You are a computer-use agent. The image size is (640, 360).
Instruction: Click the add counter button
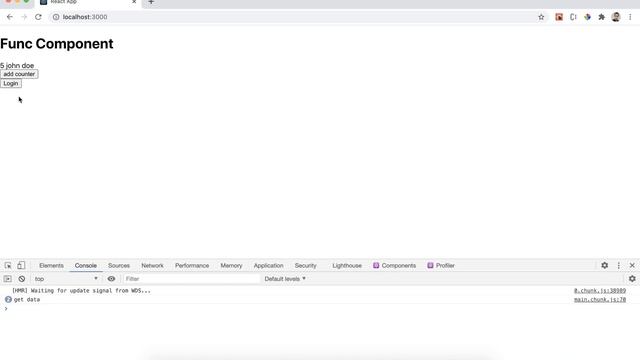[19, 74]
